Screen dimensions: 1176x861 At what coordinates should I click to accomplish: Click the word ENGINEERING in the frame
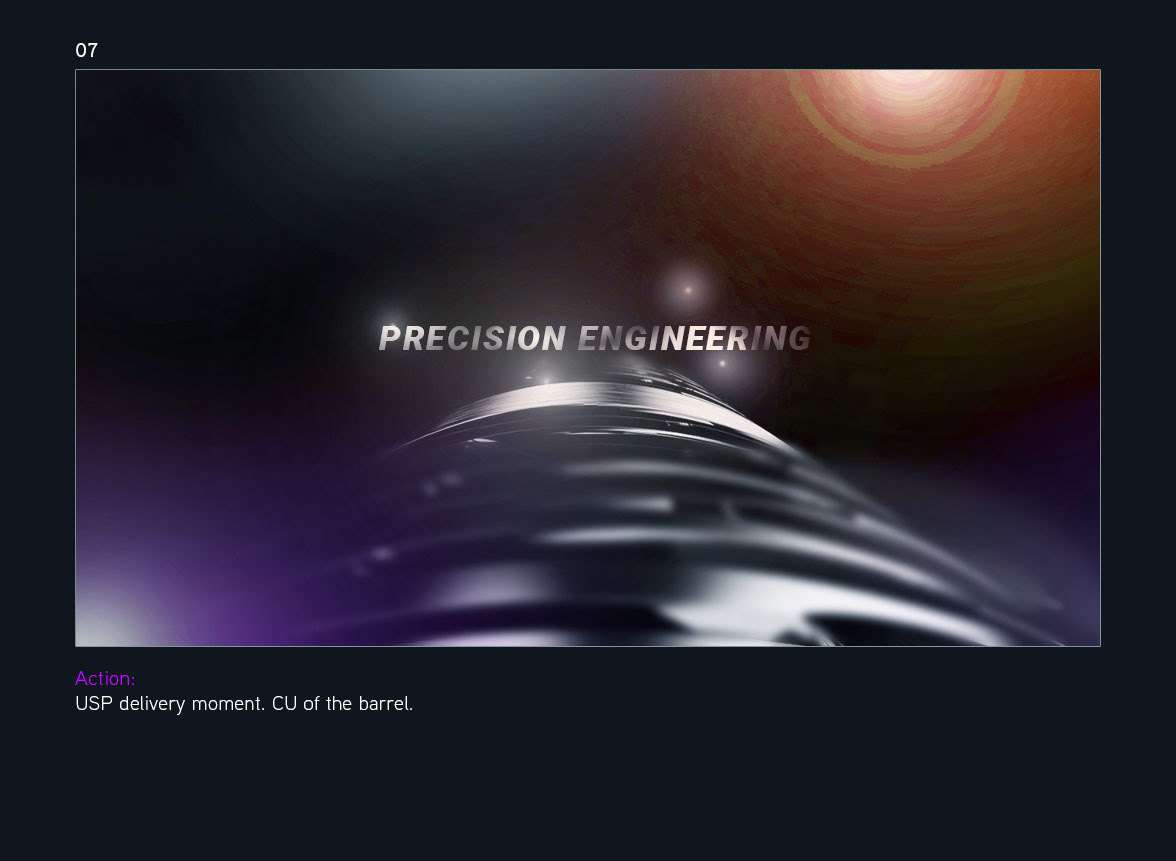click(694, 338)
